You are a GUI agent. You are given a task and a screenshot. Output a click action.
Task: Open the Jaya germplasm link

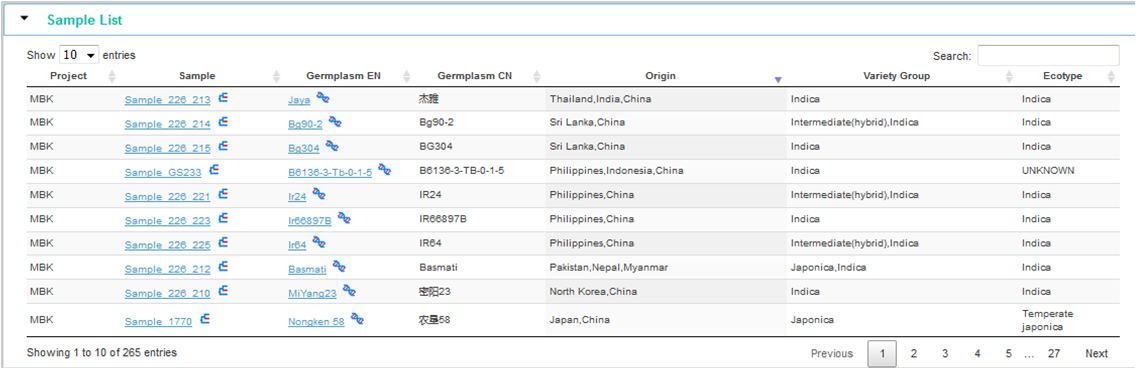tap(299, 101)
